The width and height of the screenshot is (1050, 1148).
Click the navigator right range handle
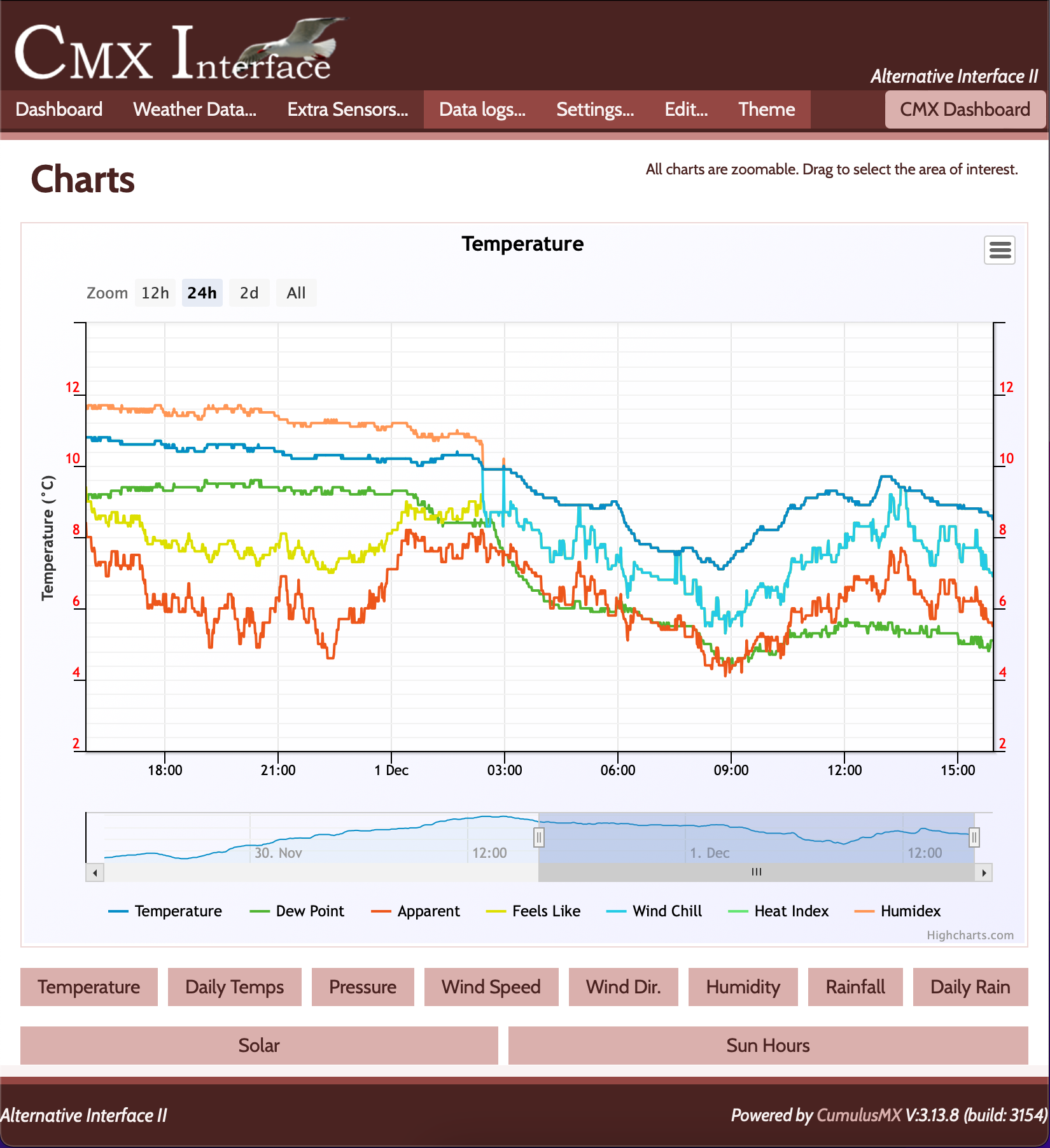[974, 837]
